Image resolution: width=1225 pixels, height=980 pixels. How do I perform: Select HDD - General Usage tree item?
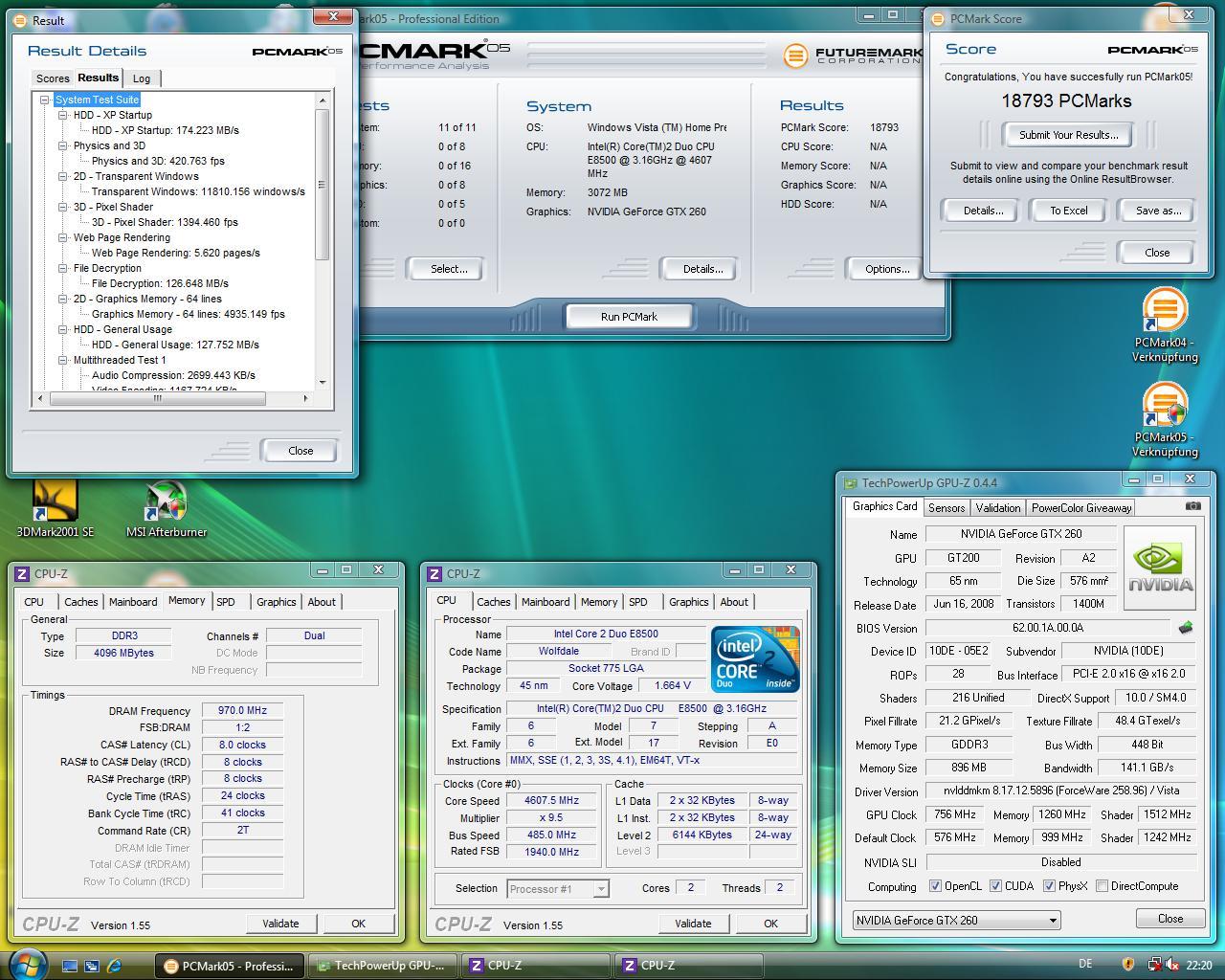point(122,329)
